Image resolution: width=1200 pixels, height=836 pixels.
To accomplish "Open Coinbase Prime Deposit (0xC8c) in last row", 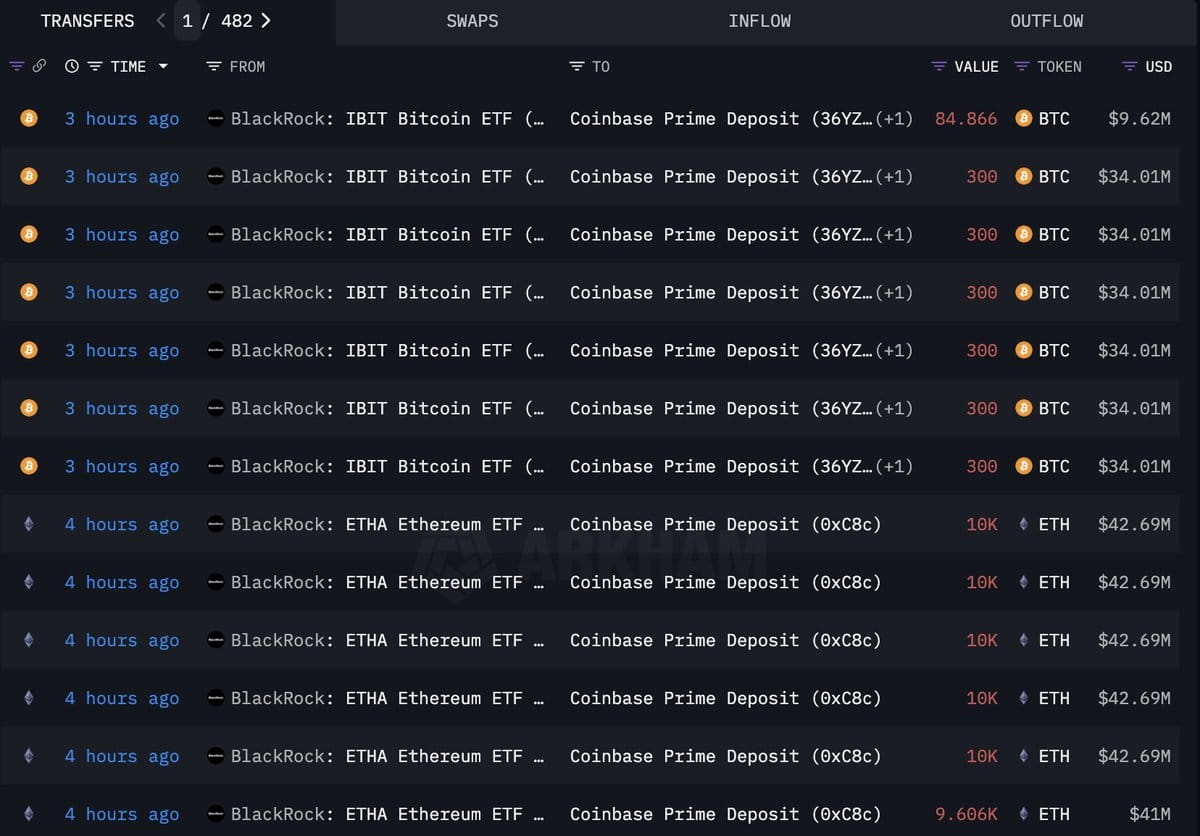I will pyautogui.click(x=725, y=814).
